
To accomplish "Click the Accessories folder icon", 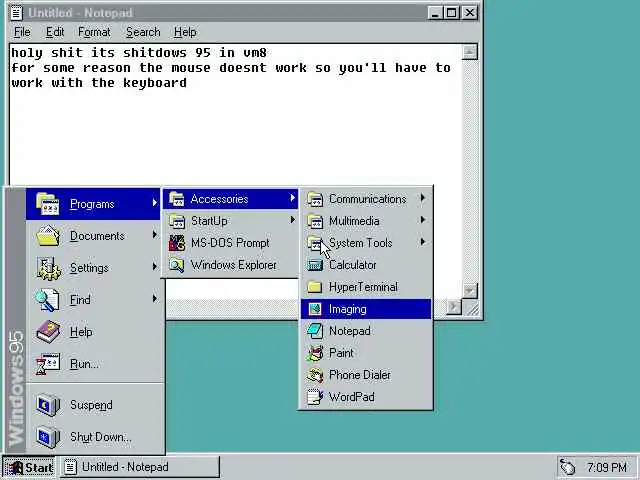I will [177, 199].
